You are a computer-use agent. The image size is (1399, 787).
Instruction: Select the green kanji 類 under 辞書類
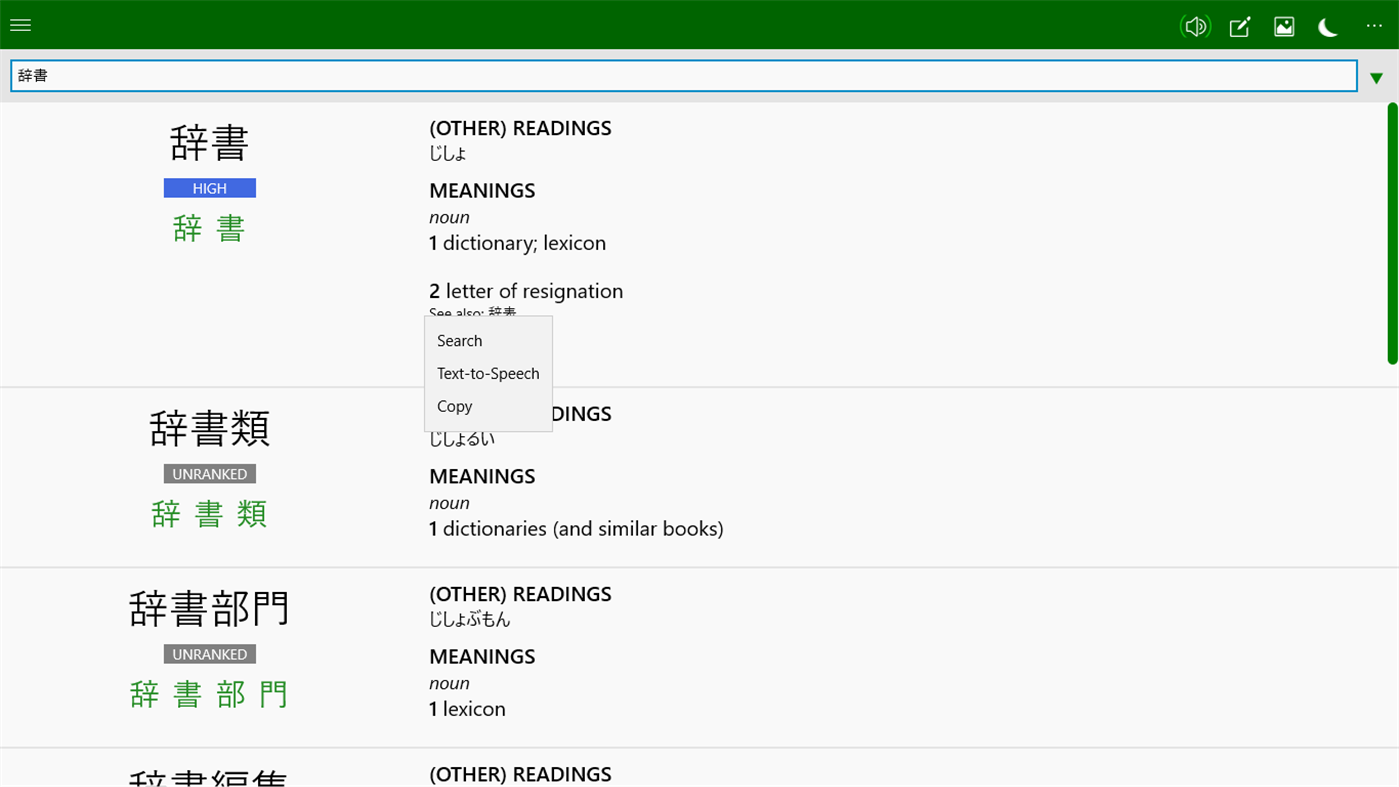coord(251,513)
